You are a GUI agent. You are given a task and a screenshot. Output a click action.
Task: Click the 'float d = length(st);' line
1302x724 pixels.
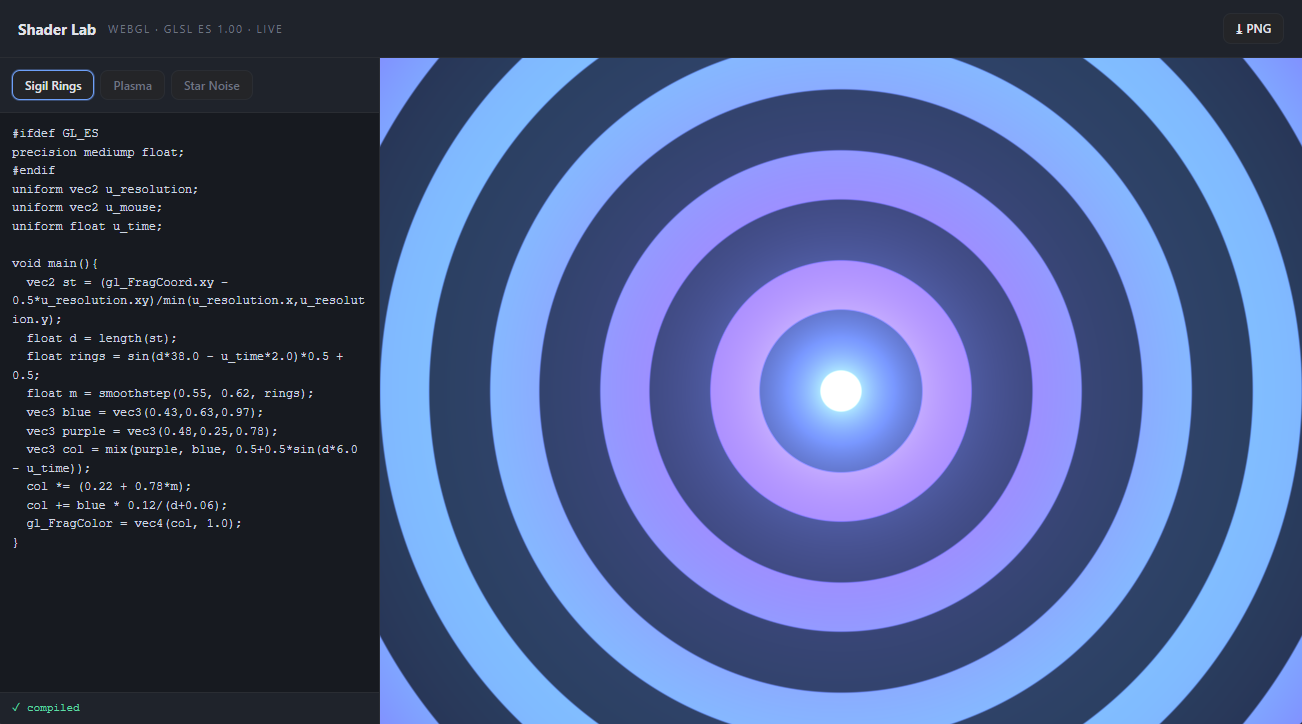102,338
